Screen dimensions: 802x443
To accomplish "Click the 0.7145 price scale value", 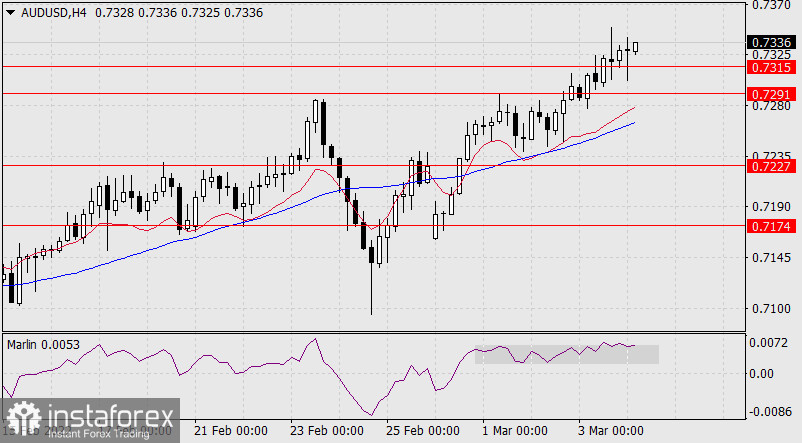I will (x=771, y=258).
